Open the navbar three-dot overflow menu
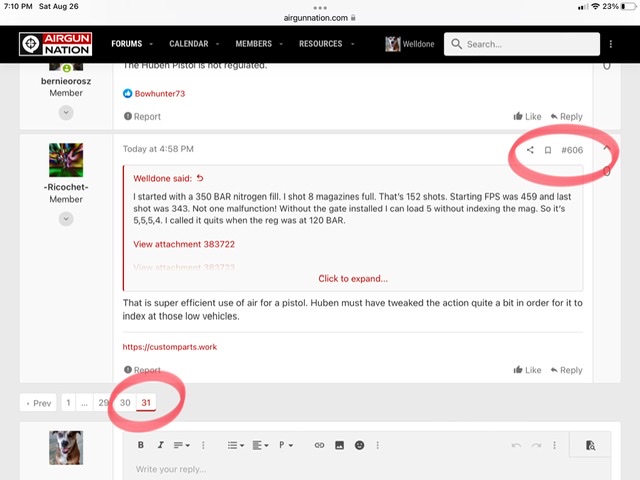The width and height of the screenshot is (640, 480). click(611, 44)
